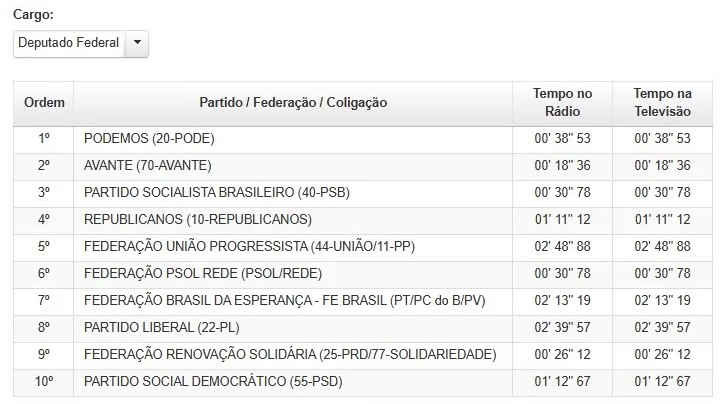Click the 10º order cell
The height and width of the screenshot is (404, 725).
(x=44, y=382)
